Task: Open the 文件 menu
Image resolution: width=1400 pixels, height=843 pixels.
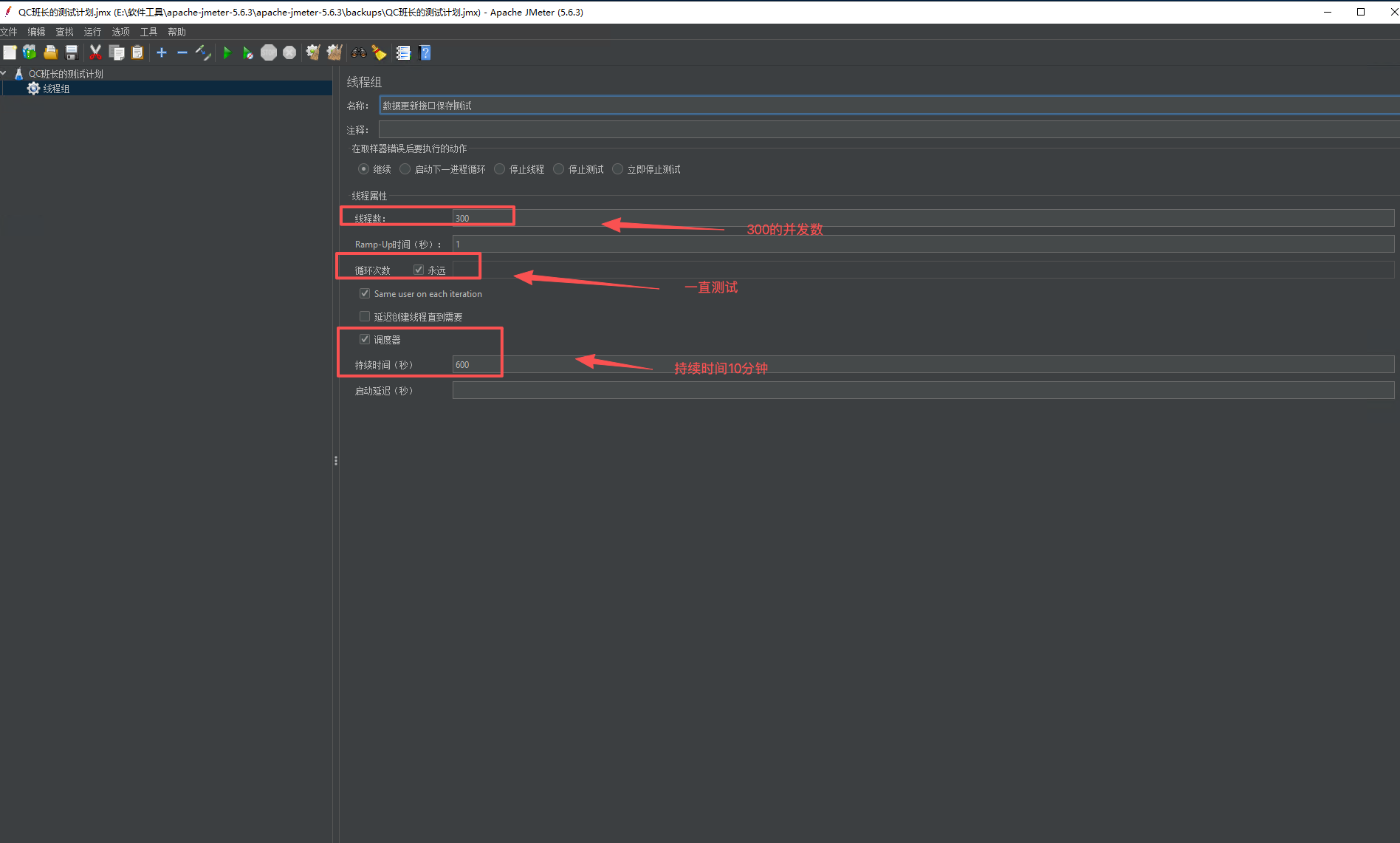Action: tap(9, 32)
